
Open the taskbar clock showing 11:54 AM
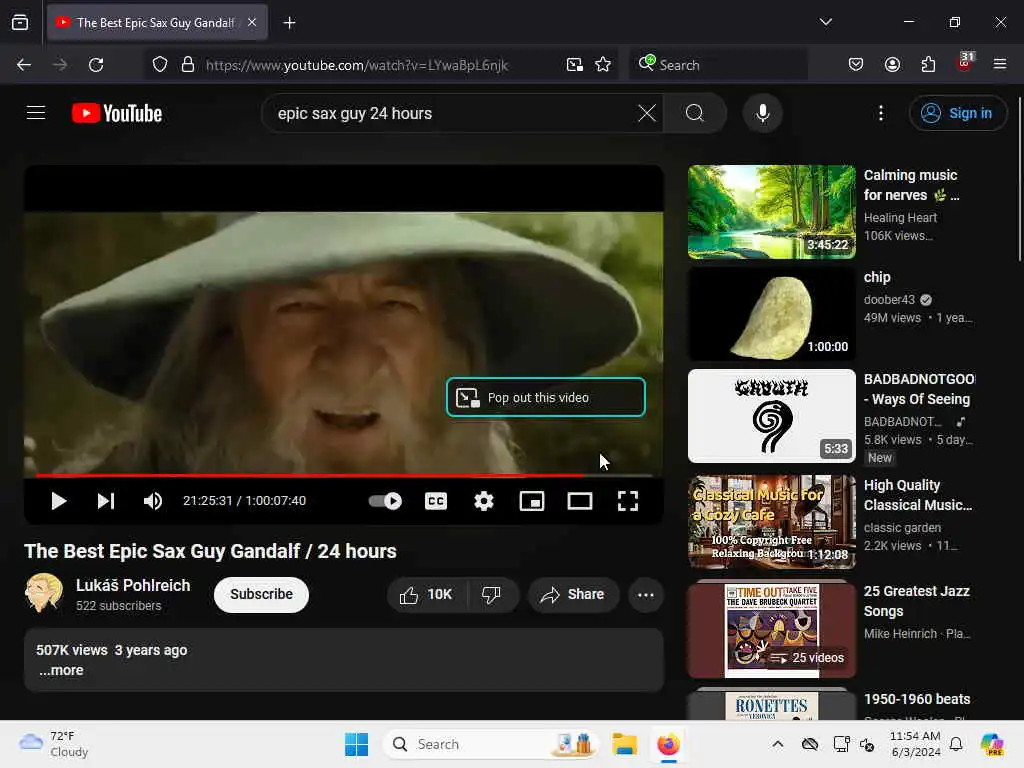pos(915,744)
